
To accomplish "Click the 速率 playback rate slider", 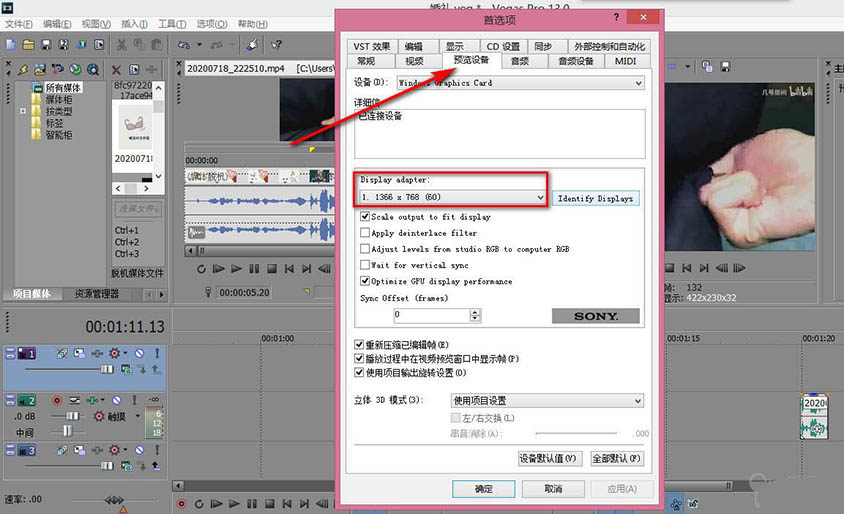I will click(114, 501).
